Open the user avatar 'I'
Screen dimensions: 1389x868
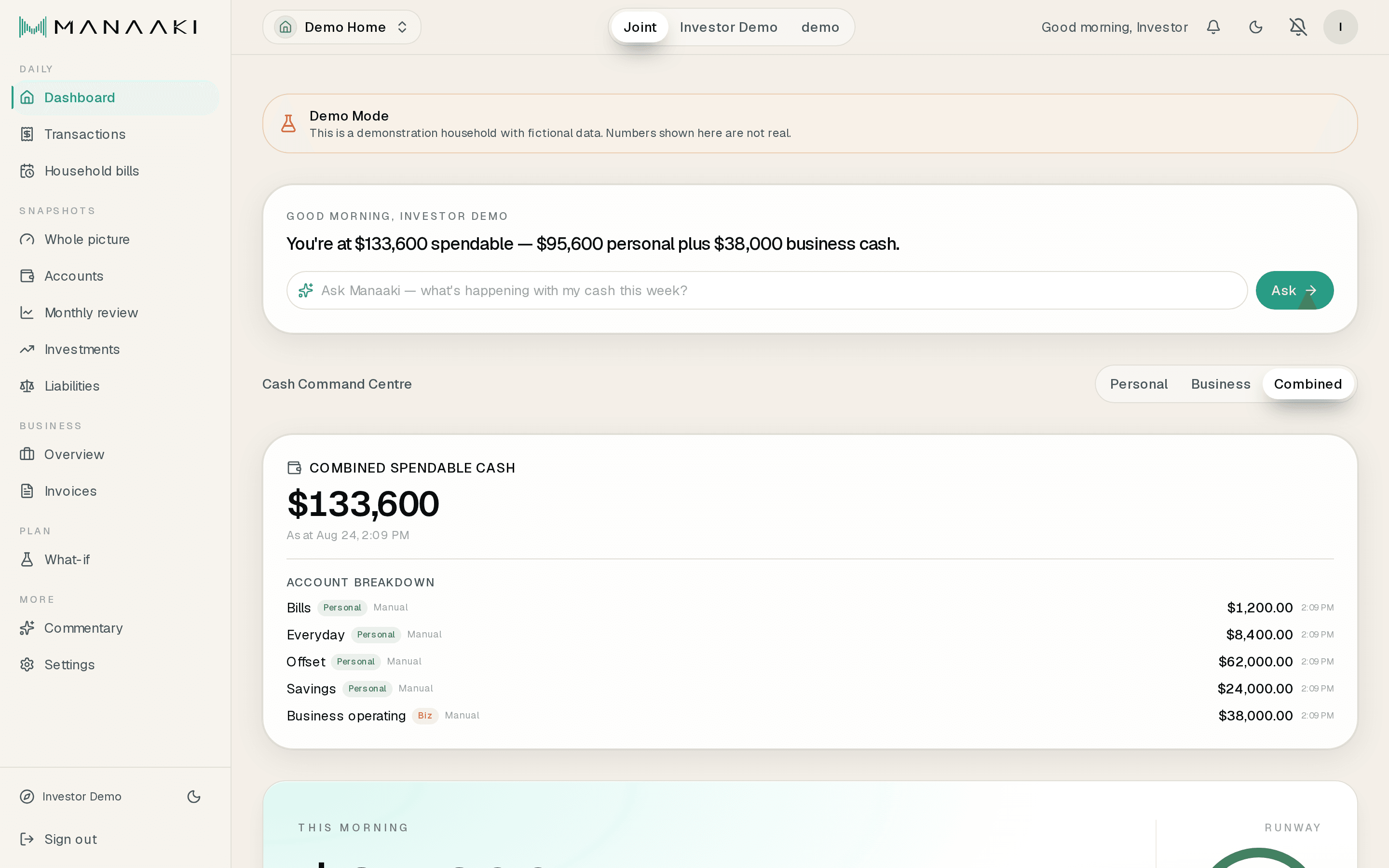click(1340, 27)
